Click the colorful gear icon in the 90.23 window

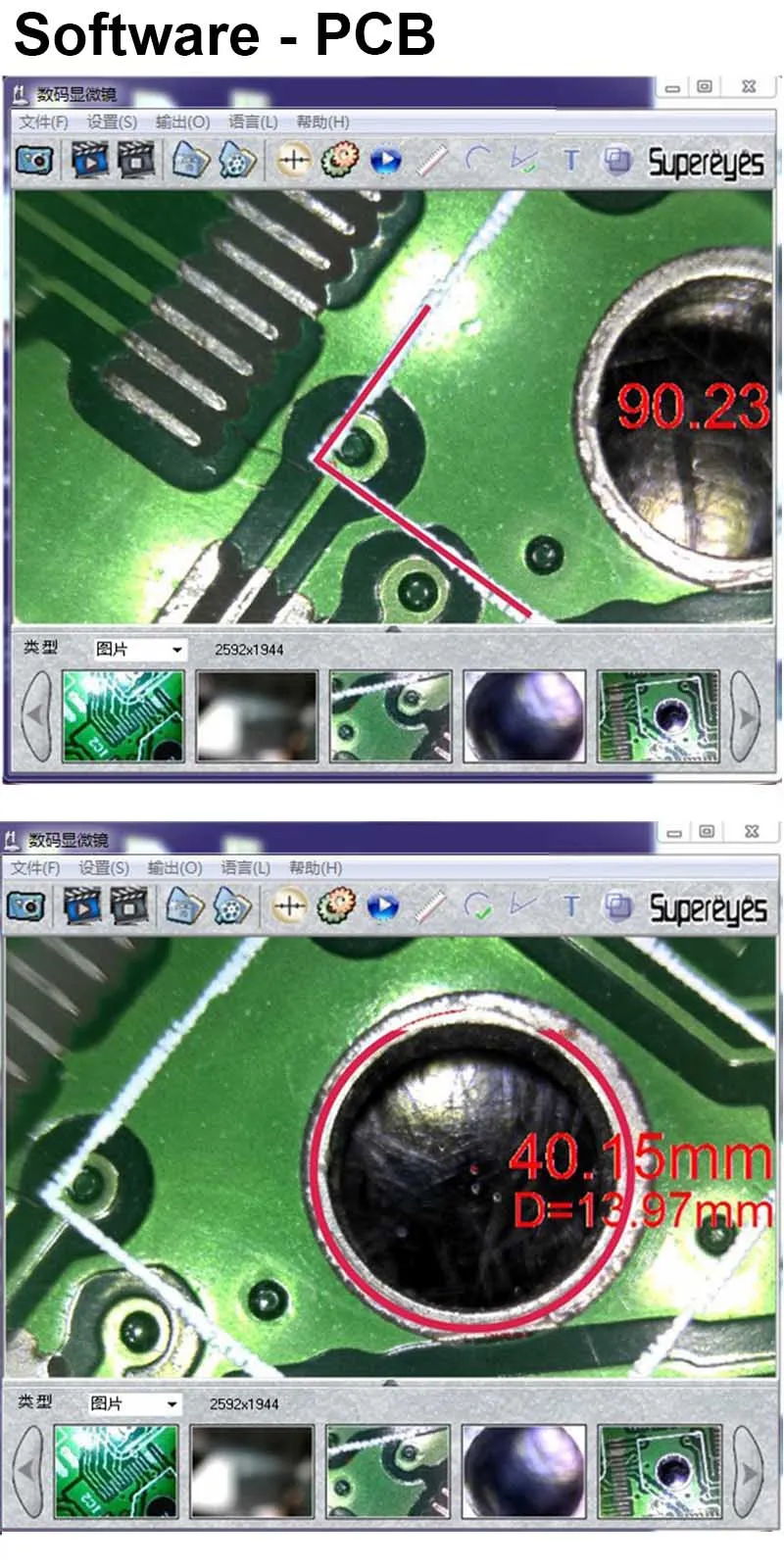tap(340, 159)
